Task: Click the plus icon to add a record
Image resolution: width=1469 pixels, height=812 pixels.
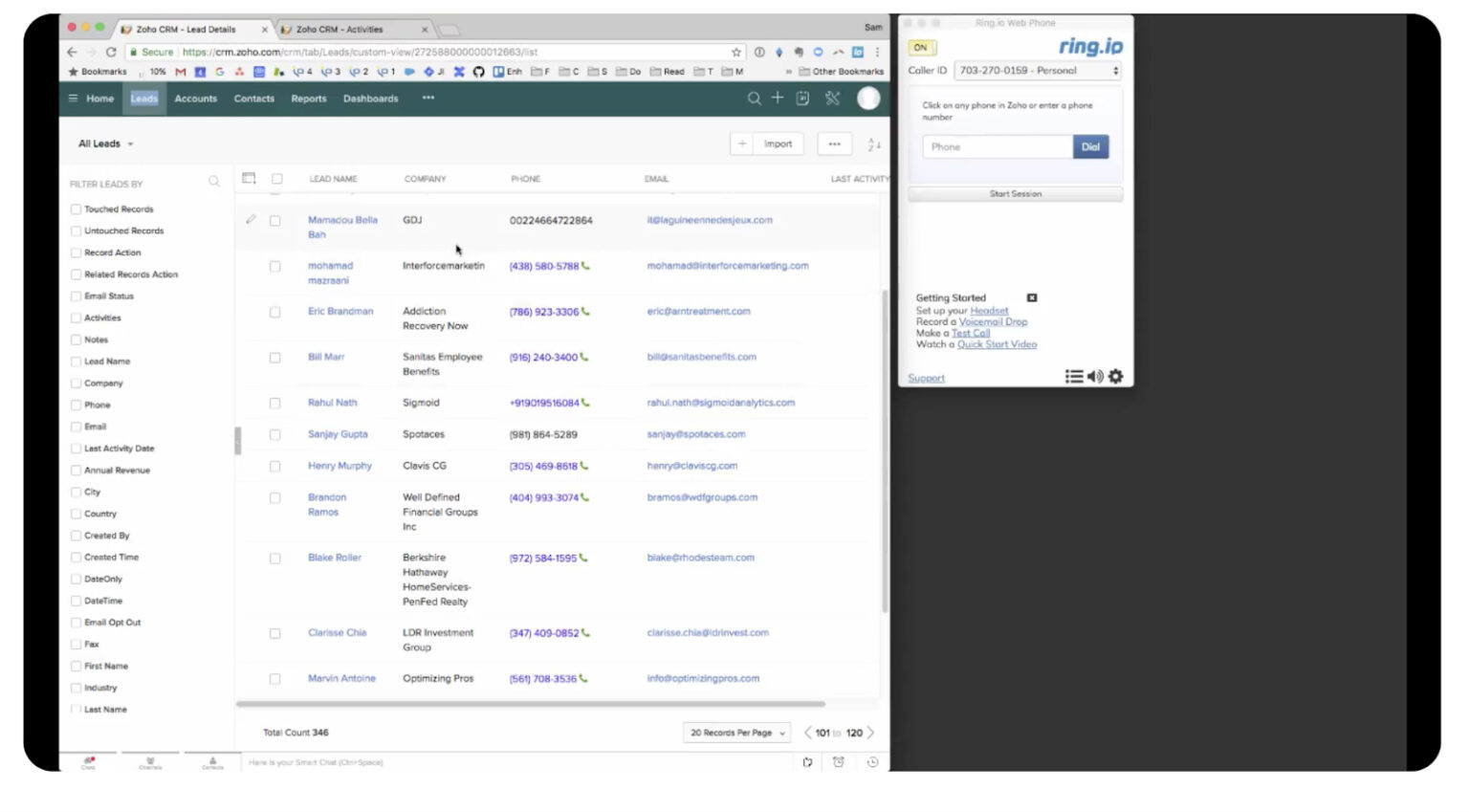Action: coord(778,99)
